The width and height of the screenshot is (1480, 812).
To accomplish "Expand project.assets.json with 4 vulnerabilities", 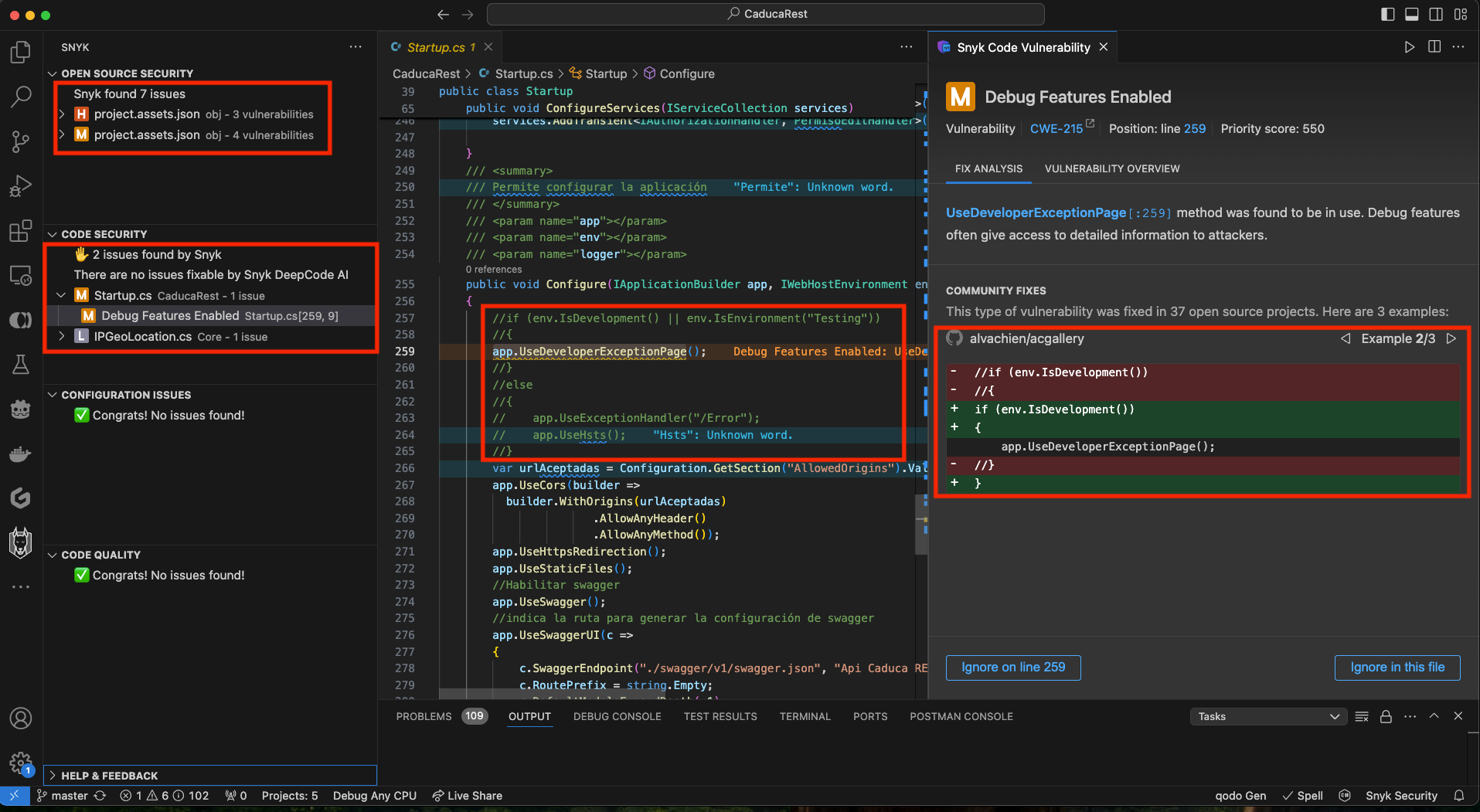I will pyautogui.click(x=62, y=135).
